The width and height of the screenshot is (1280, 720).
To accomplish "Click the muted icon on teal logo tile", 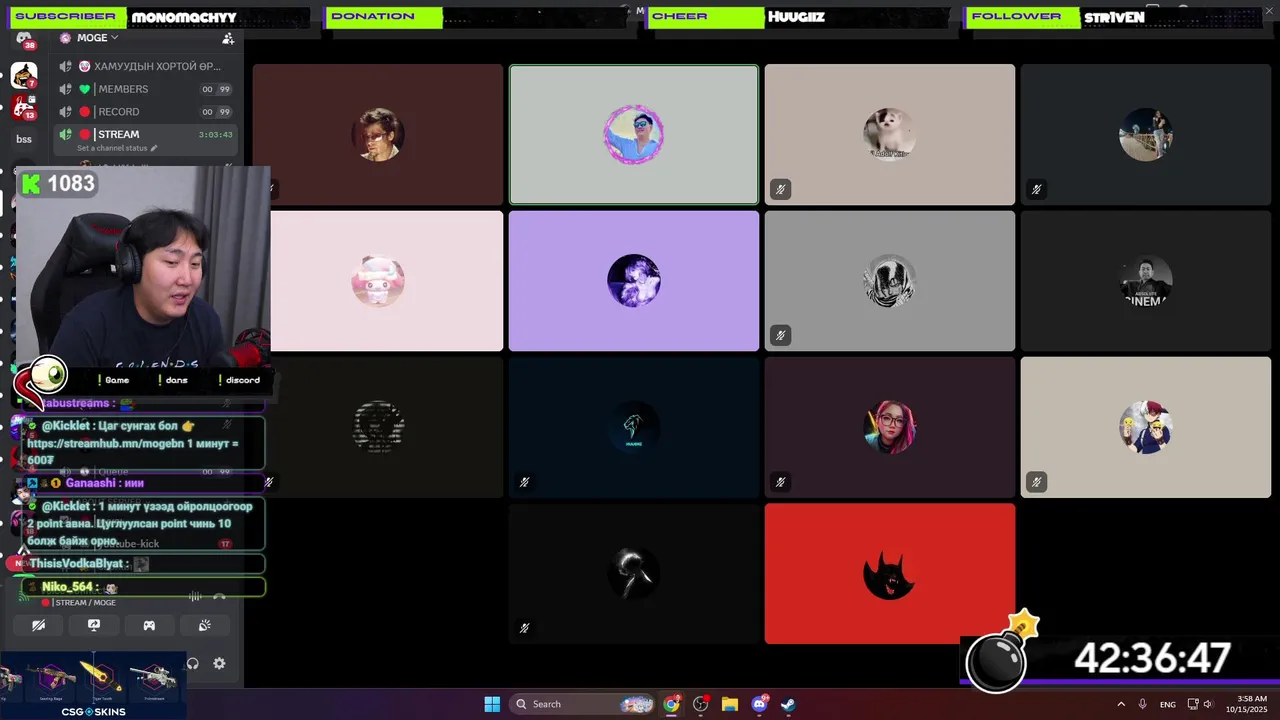I will click(x=525, y=482).
